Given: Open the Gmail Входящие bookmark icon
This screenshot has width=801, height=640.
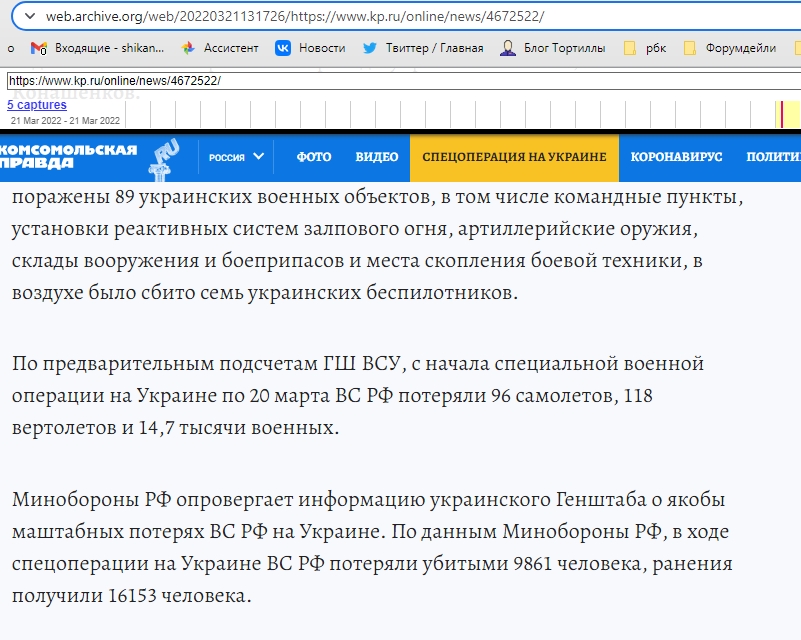Looking at the screenshot, I should pyautogui.click(x=38, y=47).
